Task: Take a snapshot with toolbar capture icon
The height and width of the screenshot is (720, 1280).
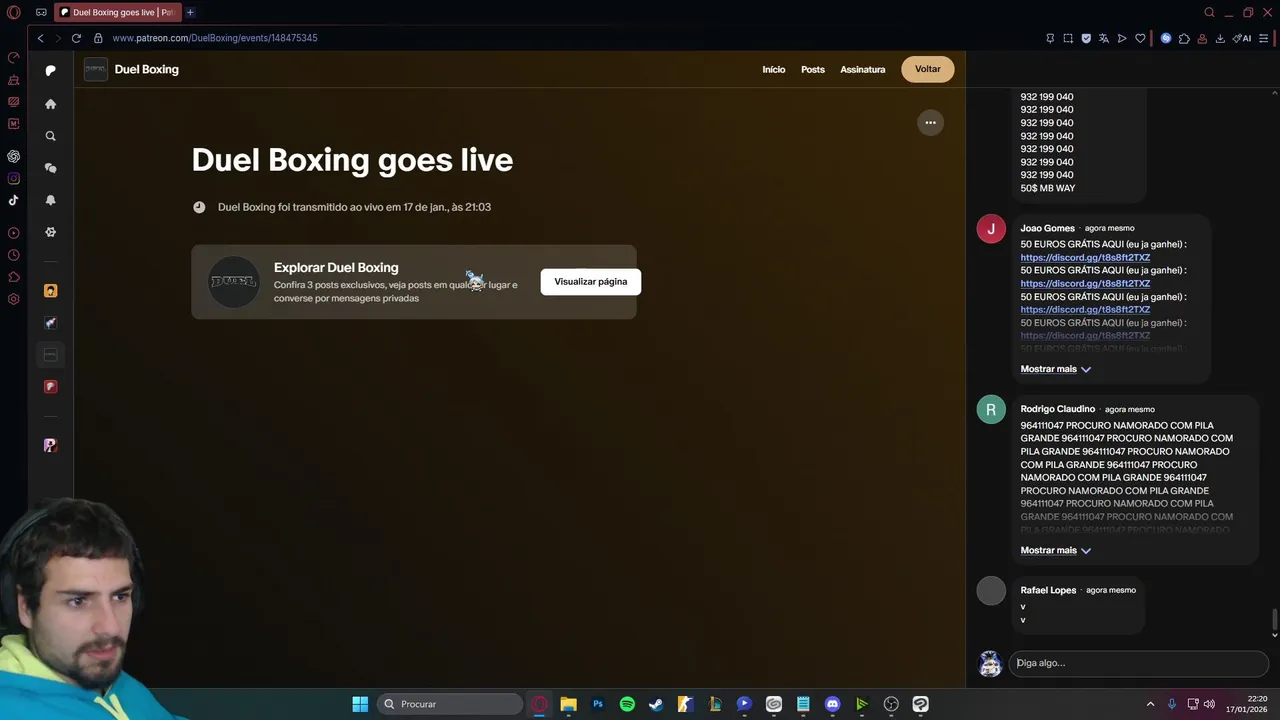Action: click(x=1068, y=38)
